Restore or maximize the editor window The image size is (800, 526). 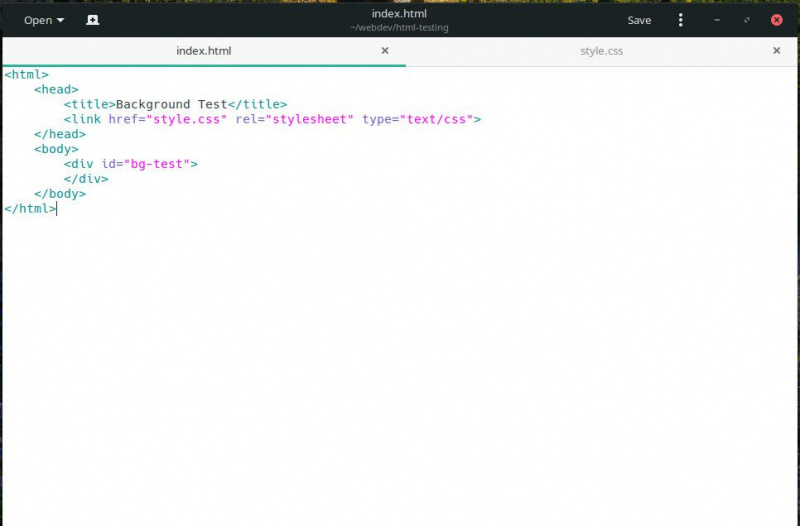[x=747, y=20]
